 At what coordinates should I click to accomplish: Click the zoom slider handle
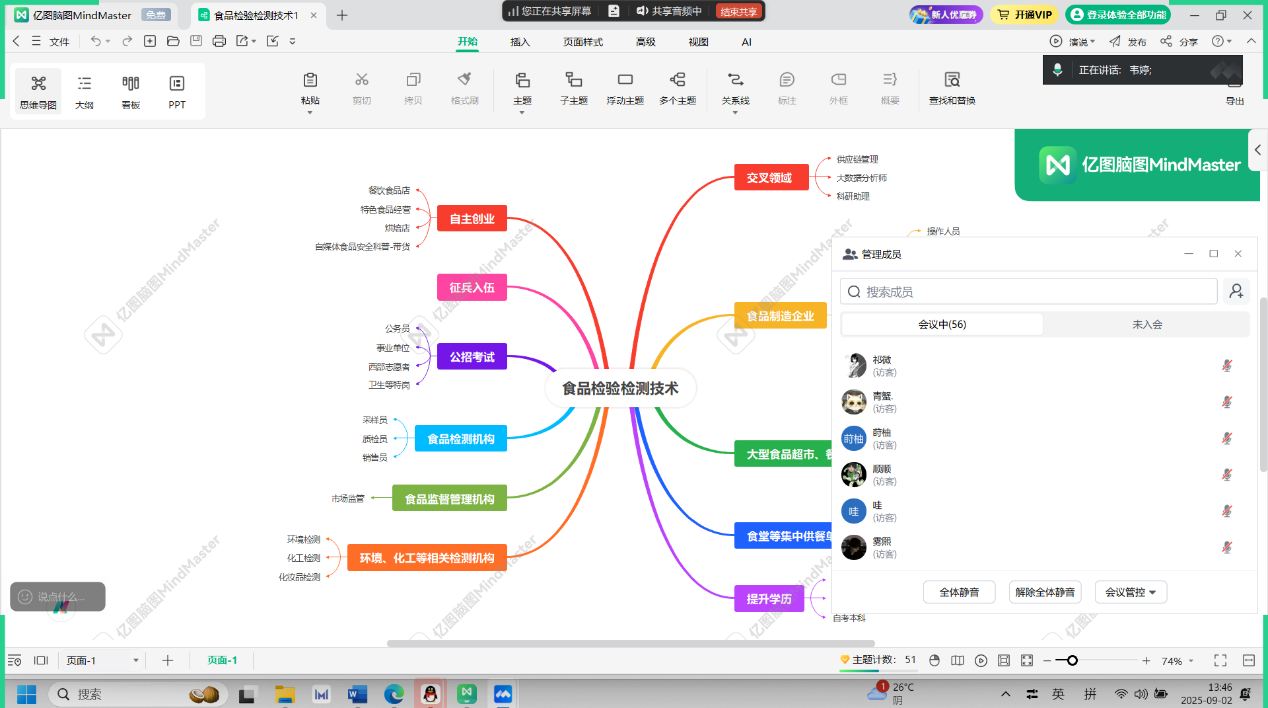(1072, 661)
